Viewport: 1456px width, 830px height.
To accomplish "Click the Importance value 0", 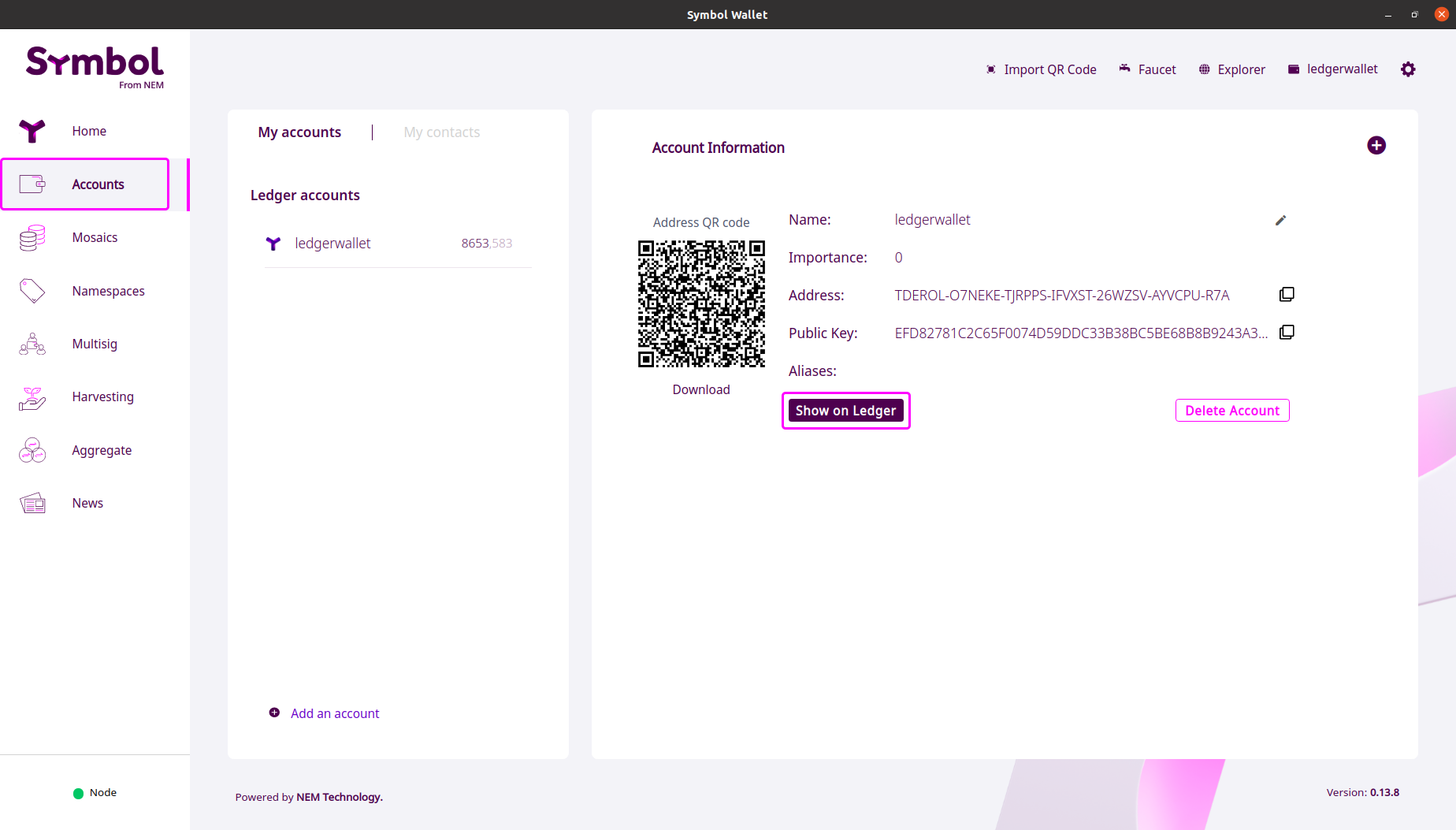I will 898,258.
